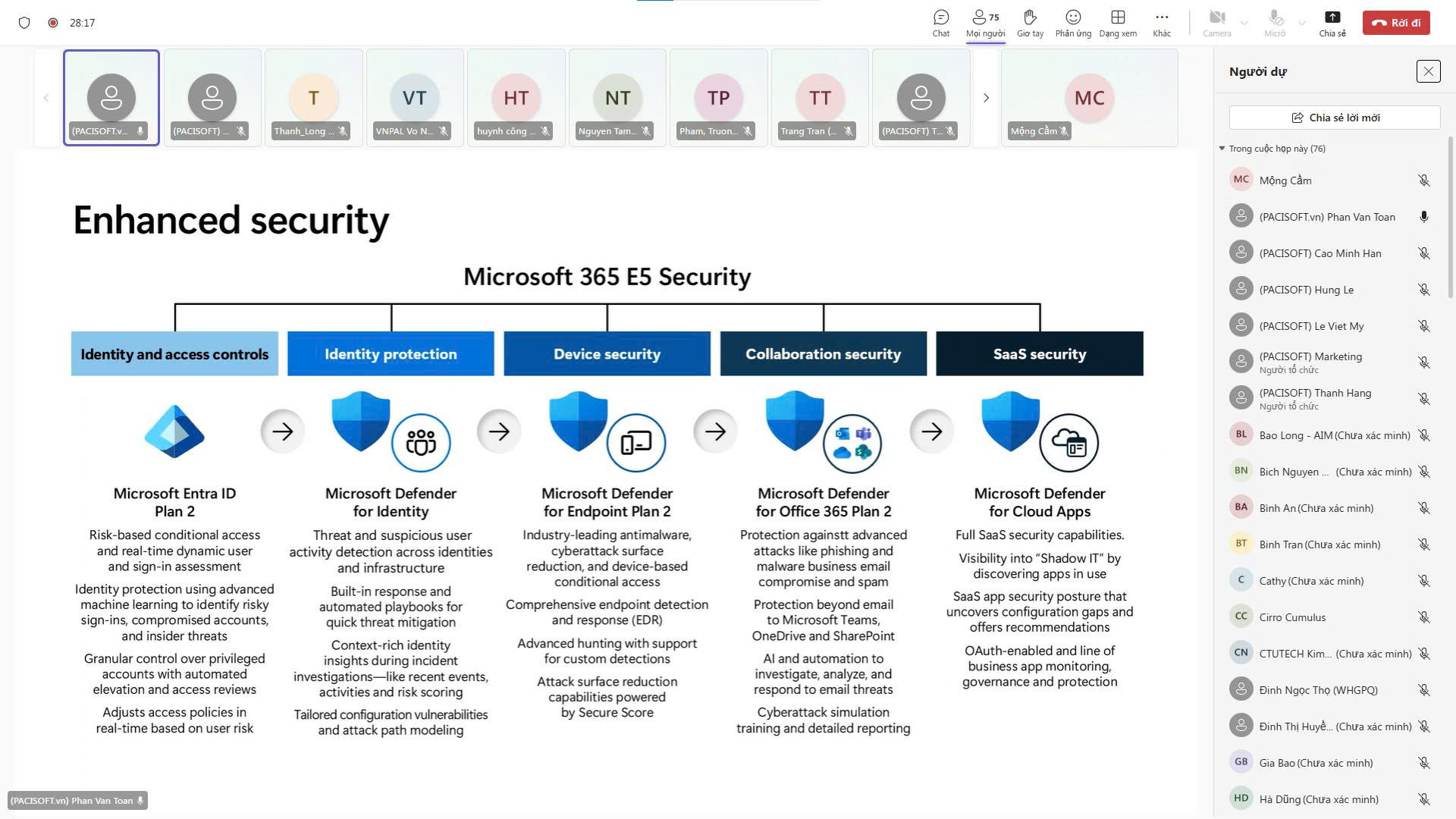Click the Identity protection slide box

[x=391, y=353]
